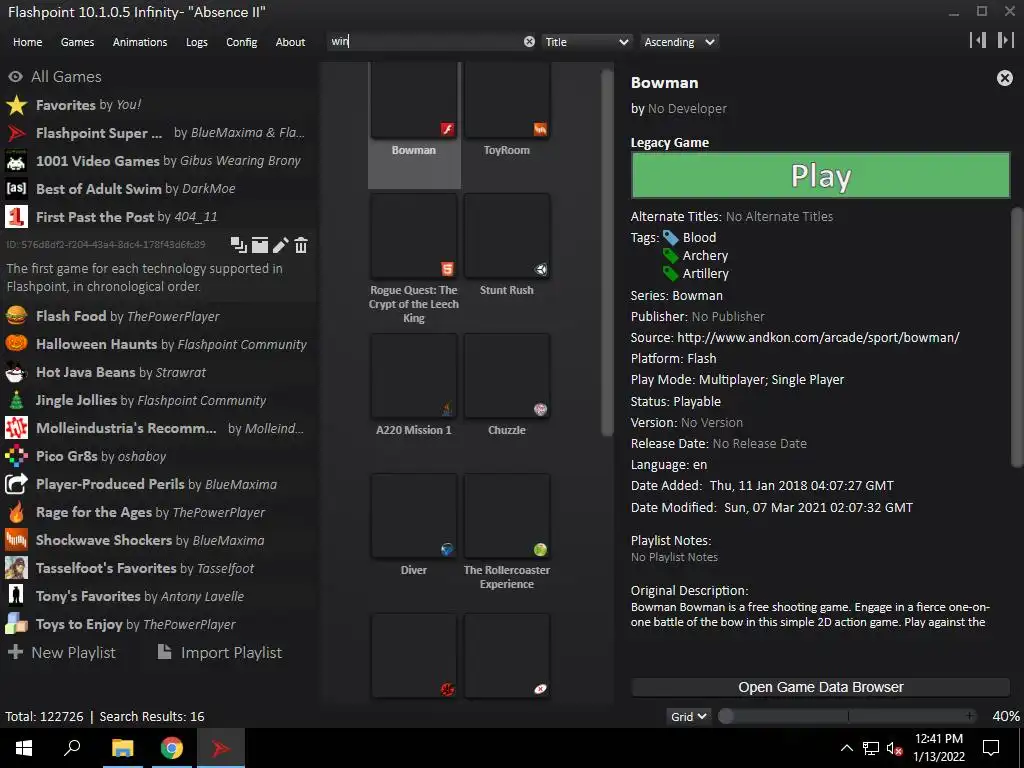Viewport: 1024px width, 768px height.
Task: Click the export playlist box icon
Action: click(x=260, y=245)
